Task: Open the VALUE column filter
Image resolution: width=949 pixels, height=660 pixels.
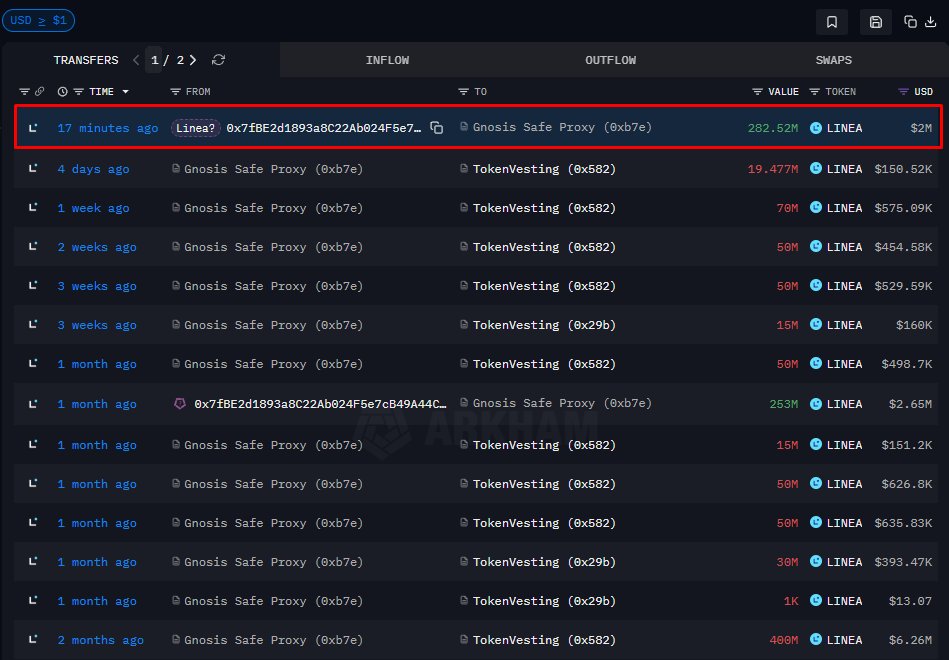Action: tap(757, 91)
